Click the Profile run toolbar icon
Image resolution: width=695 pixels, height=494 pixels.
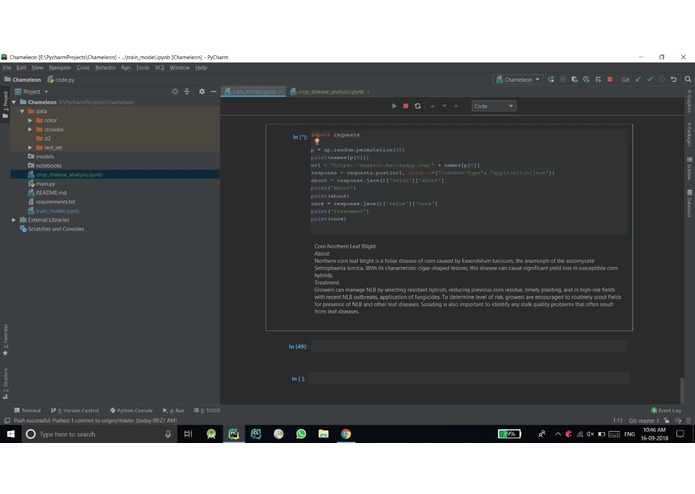coord(586,79)
